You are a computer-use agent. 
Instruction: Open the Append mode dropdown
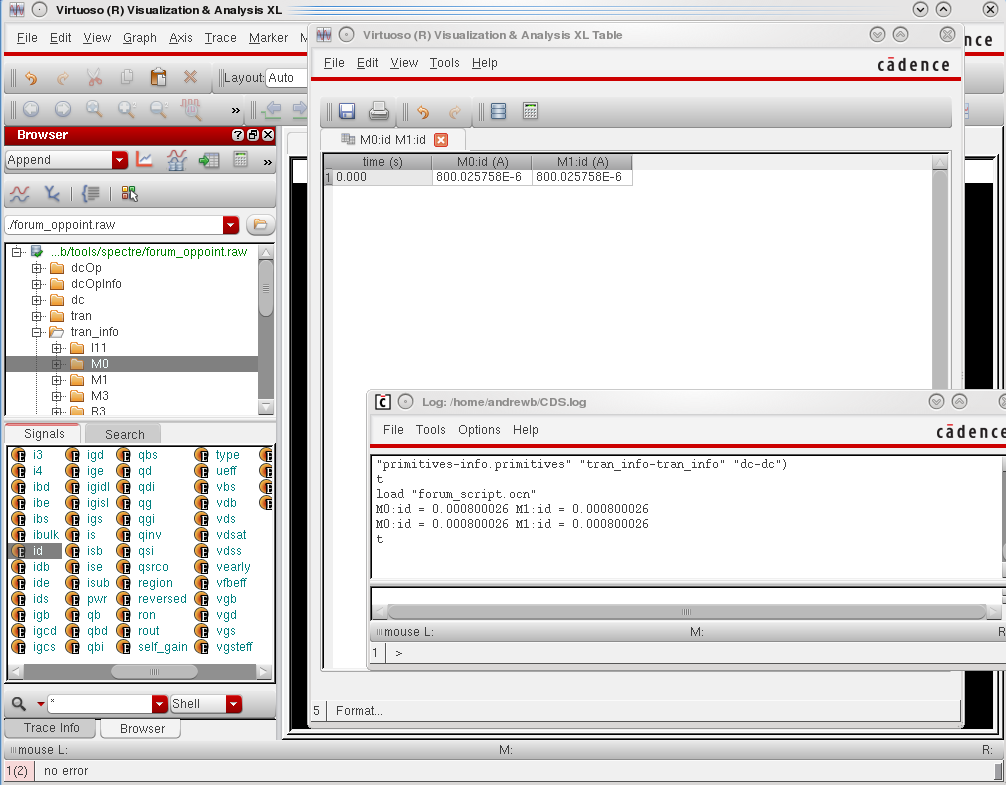click(x=120, y=160)
